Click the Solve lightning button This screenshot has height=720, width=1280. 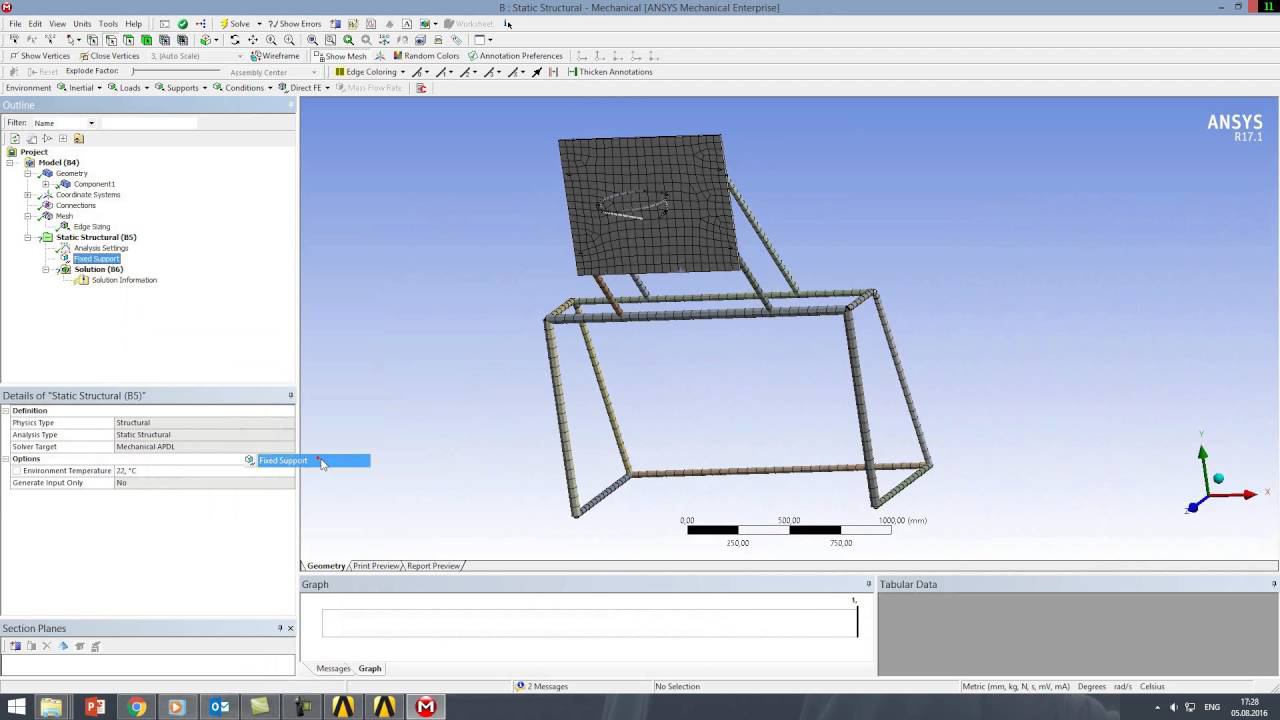point(235,24)
